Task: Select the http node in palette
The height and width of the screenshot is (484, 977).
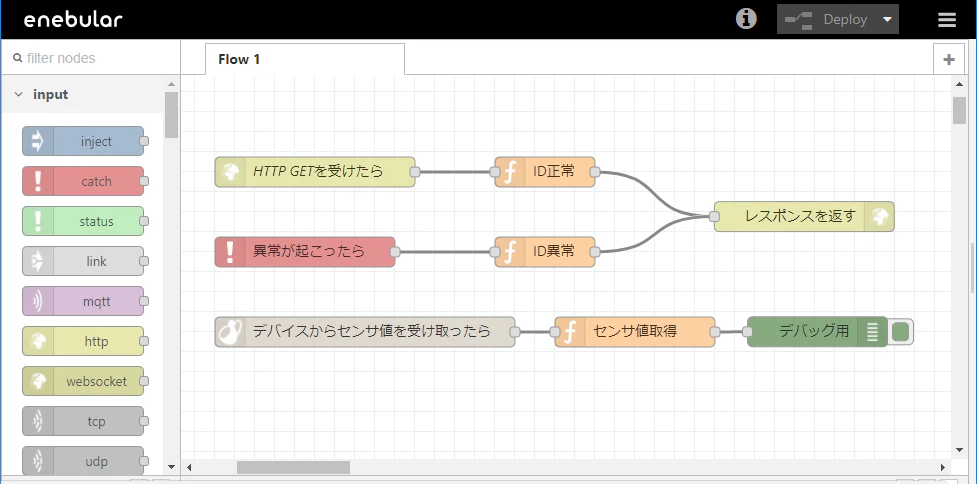Action: coord(83,341)
